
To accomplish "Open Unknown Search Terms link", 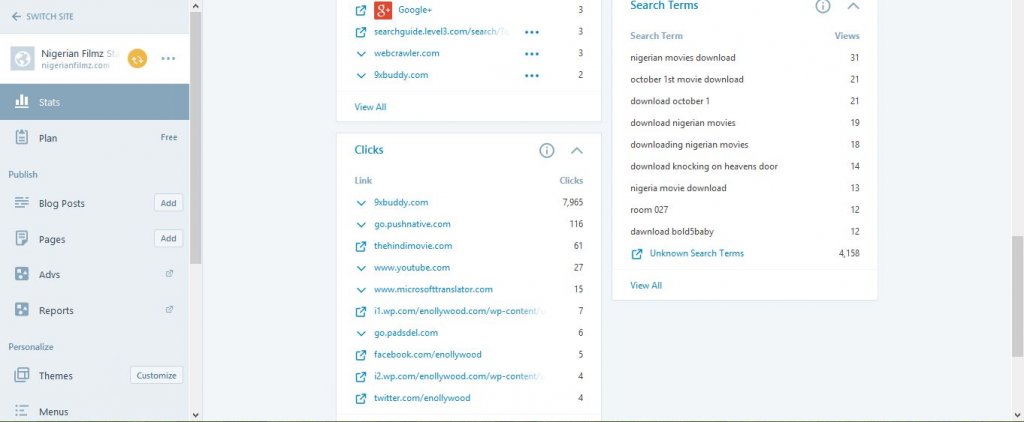I will (696, 254).
